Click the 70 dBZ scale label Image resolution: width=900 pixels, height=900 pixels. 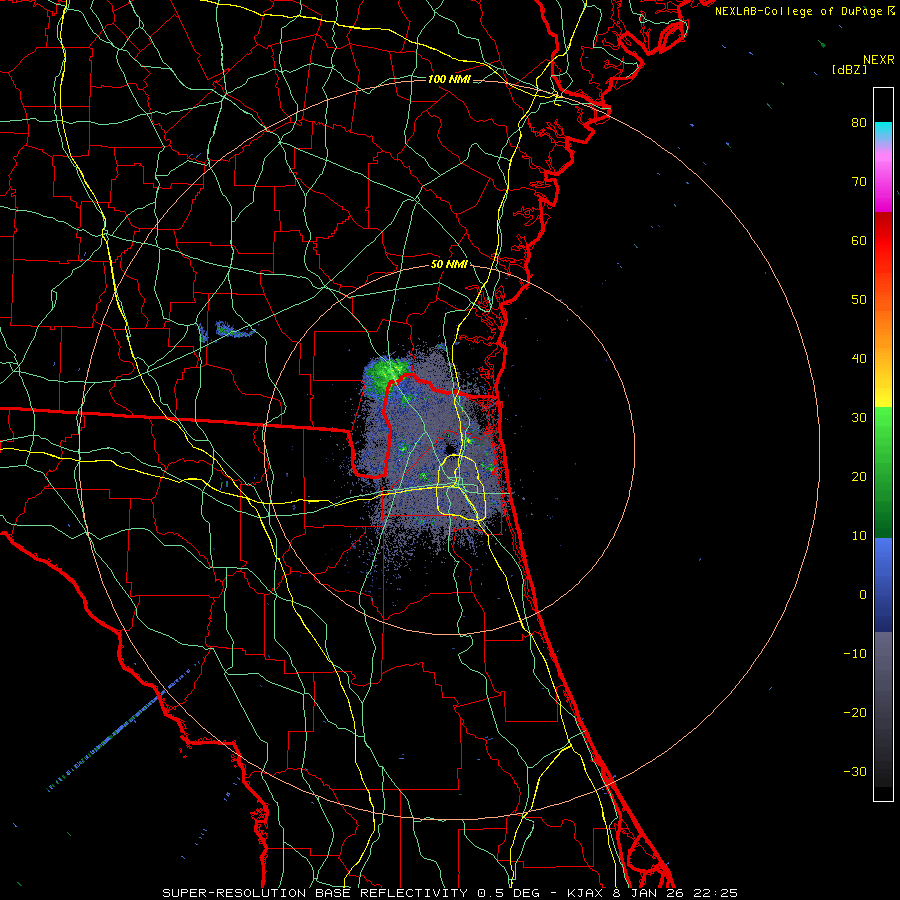(859, 182)
